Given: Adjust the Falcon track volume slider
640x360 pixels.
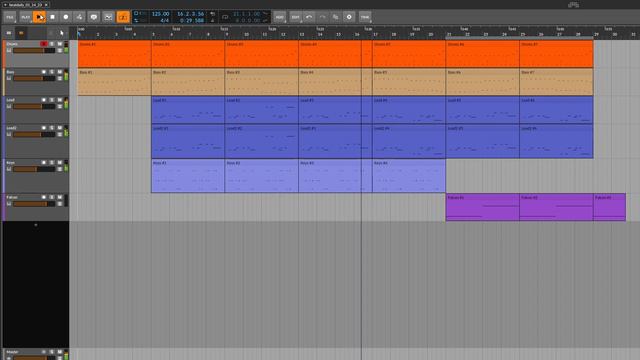Looking at the screenshot, I should coord(34,204).
